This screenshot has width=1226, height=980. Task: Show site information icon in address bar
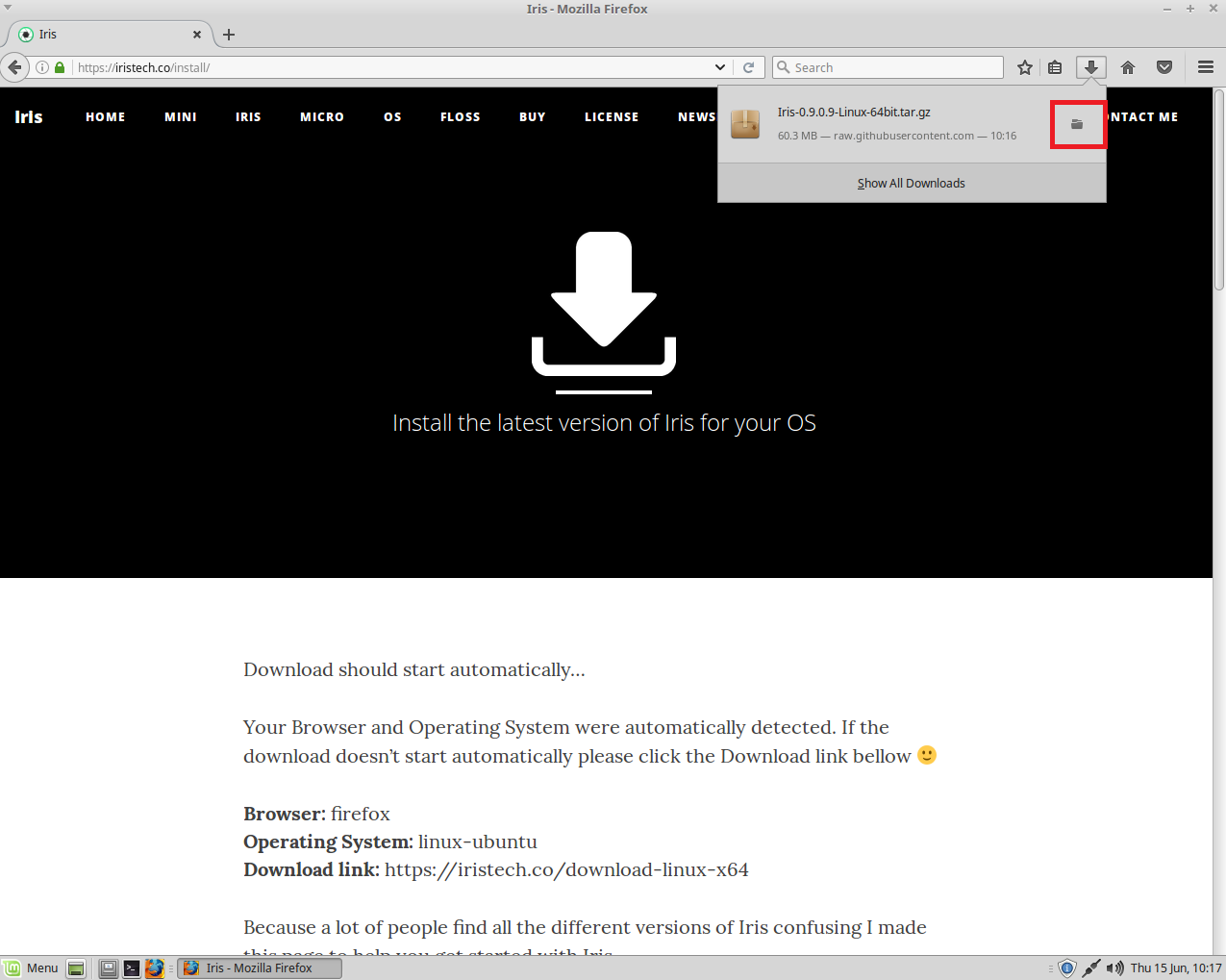pyautogui.click(x=42, y=67)
